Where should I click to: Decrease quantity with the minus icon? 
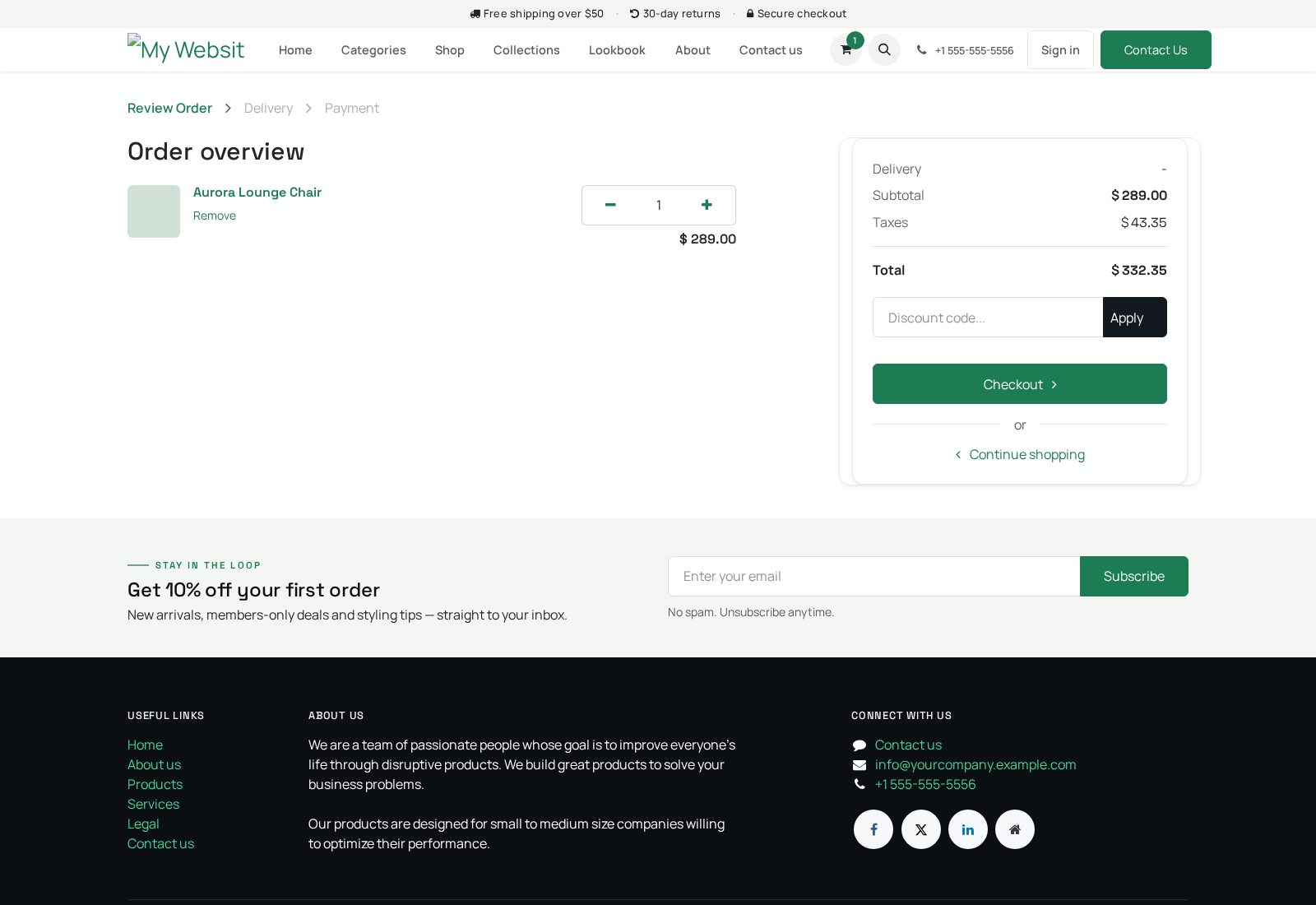point(610,205)
